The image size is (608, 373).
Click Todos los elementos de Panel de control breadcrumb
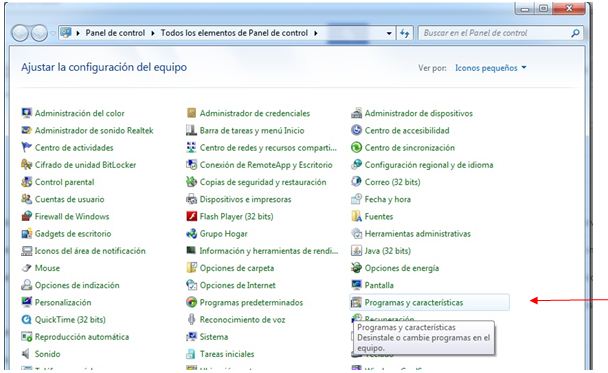(x=234, y=33)
